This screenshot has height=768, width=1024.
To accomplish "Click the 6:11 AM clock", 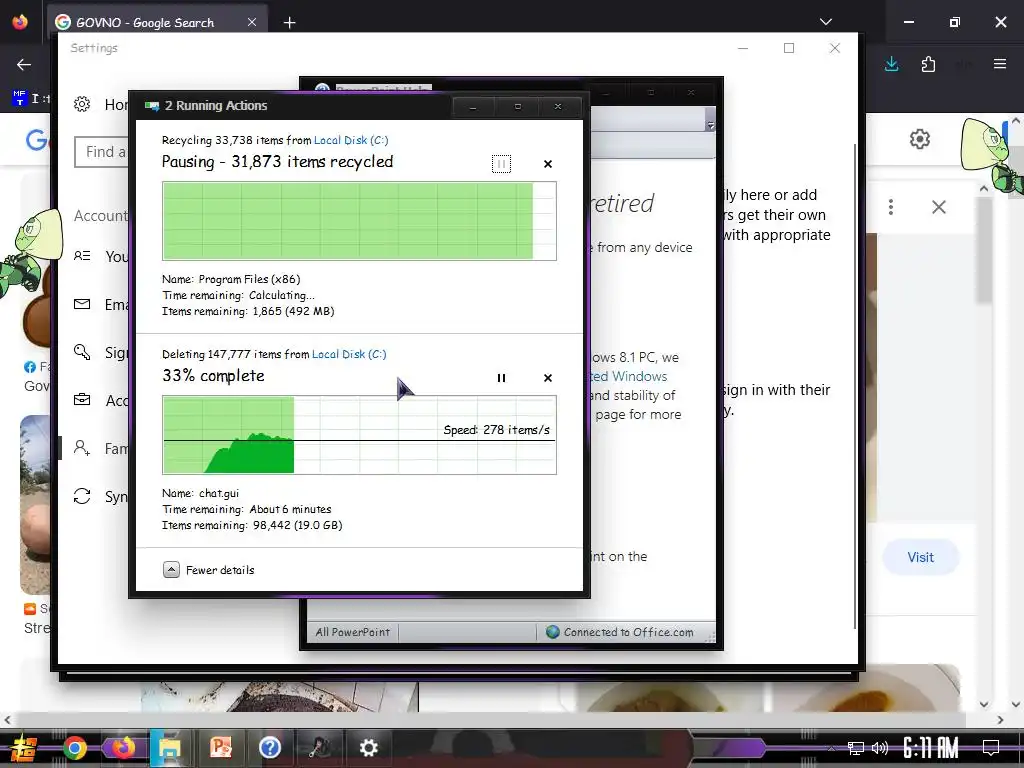I will (931, 748).
